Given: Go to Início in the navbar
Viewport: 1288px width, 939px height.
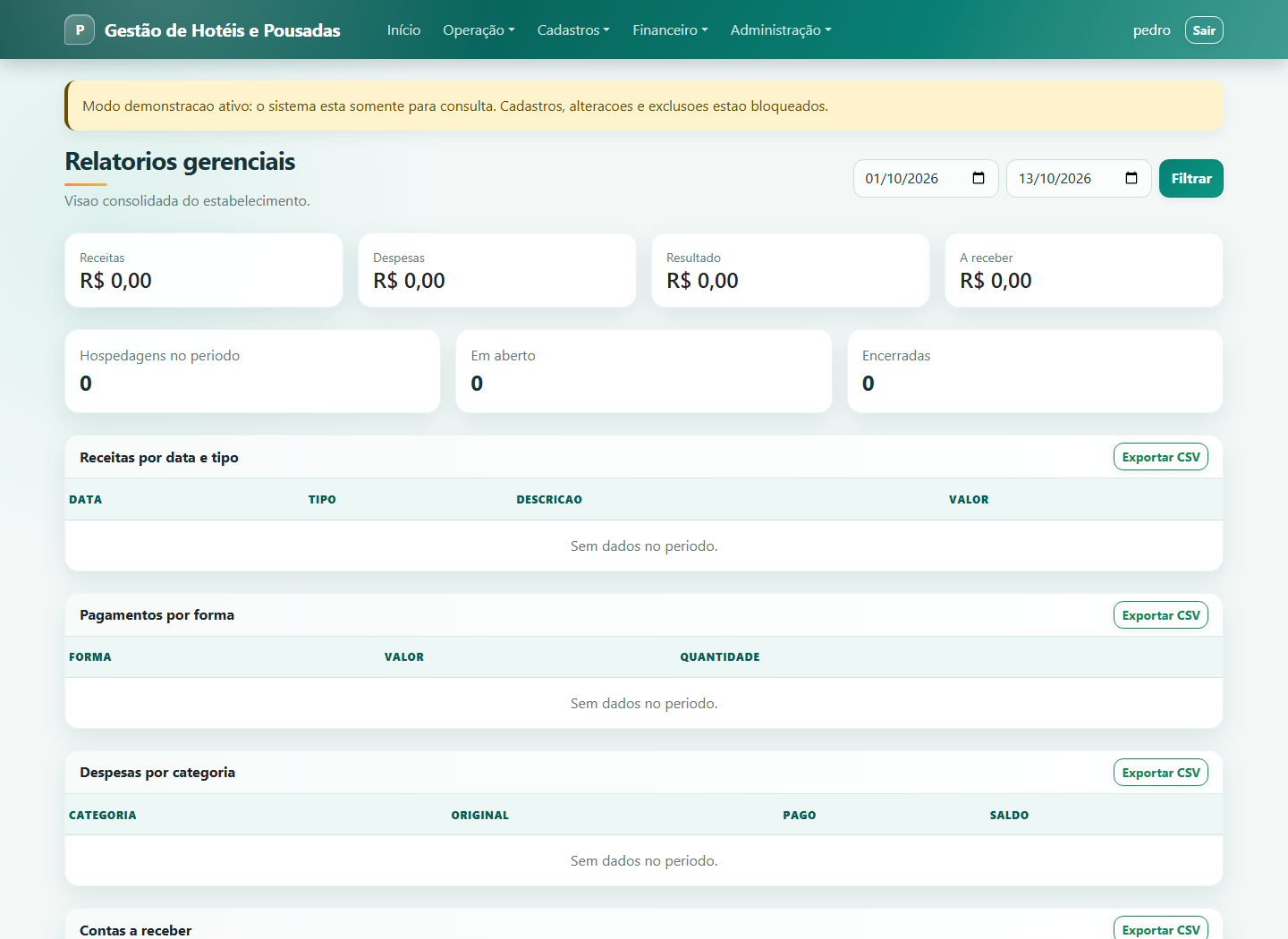Looking at the screenshot, I should pyautogui.click(x=403, y=30).
